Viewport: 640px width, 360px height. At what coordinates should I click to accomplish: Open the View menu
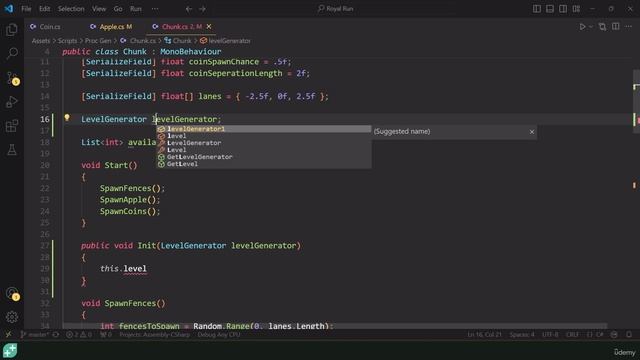coord(99,9)
